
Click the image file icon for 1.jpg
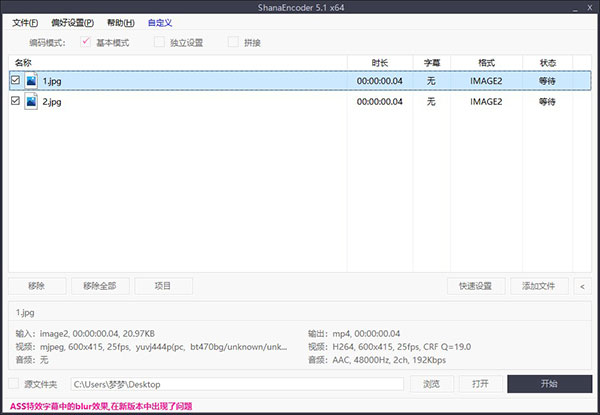pyautogui.click(x=31, y=81)
